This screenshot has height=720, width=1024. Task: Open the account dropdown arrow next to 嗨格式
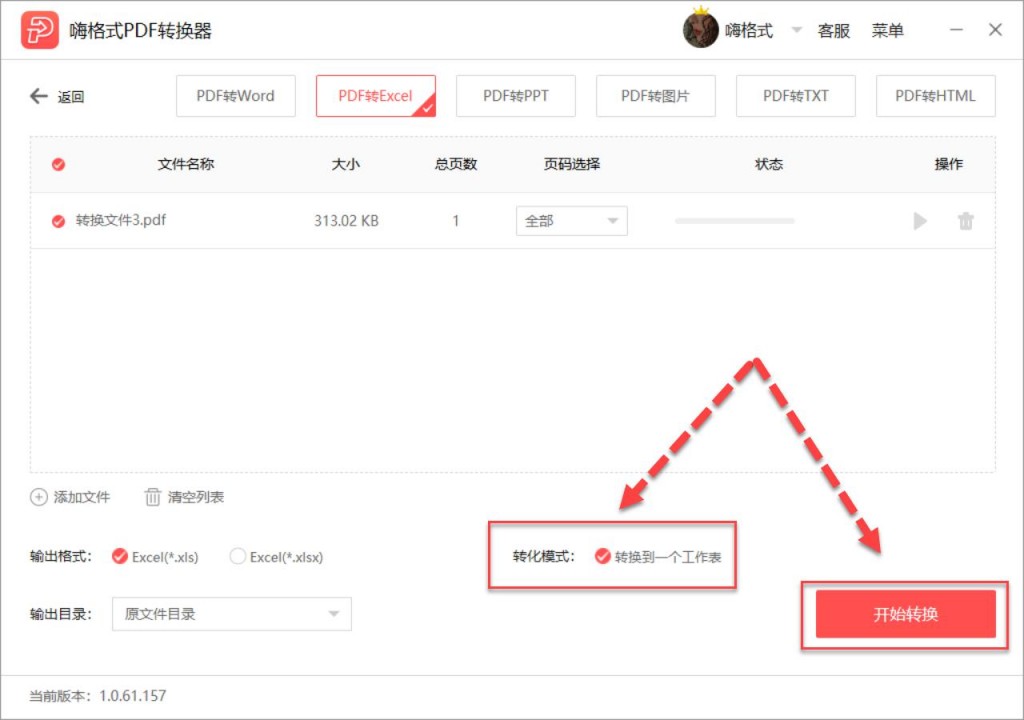click(796, 30)
